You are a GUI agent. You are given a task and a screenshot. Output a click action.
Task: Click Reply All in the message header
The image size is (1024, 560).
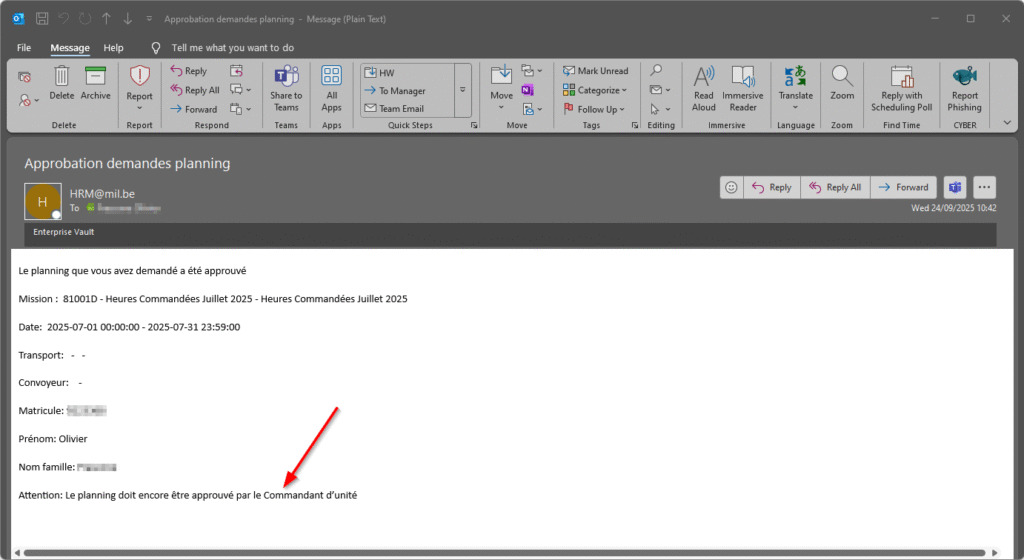coord(836,187)
